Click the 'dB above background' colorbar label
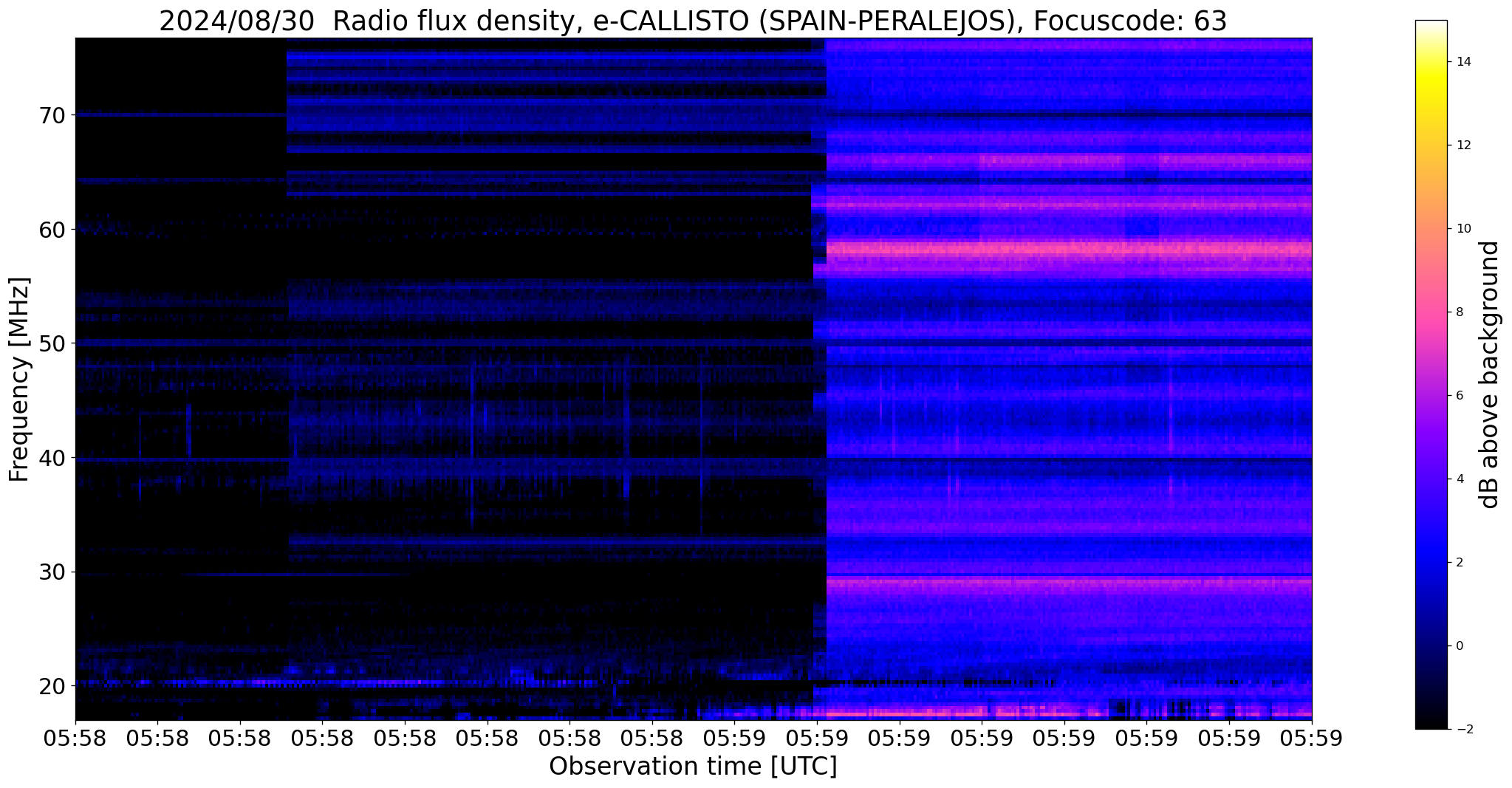Image resolution: width=1512 pixels, height=788 pixels. [x=1489, y=374]
